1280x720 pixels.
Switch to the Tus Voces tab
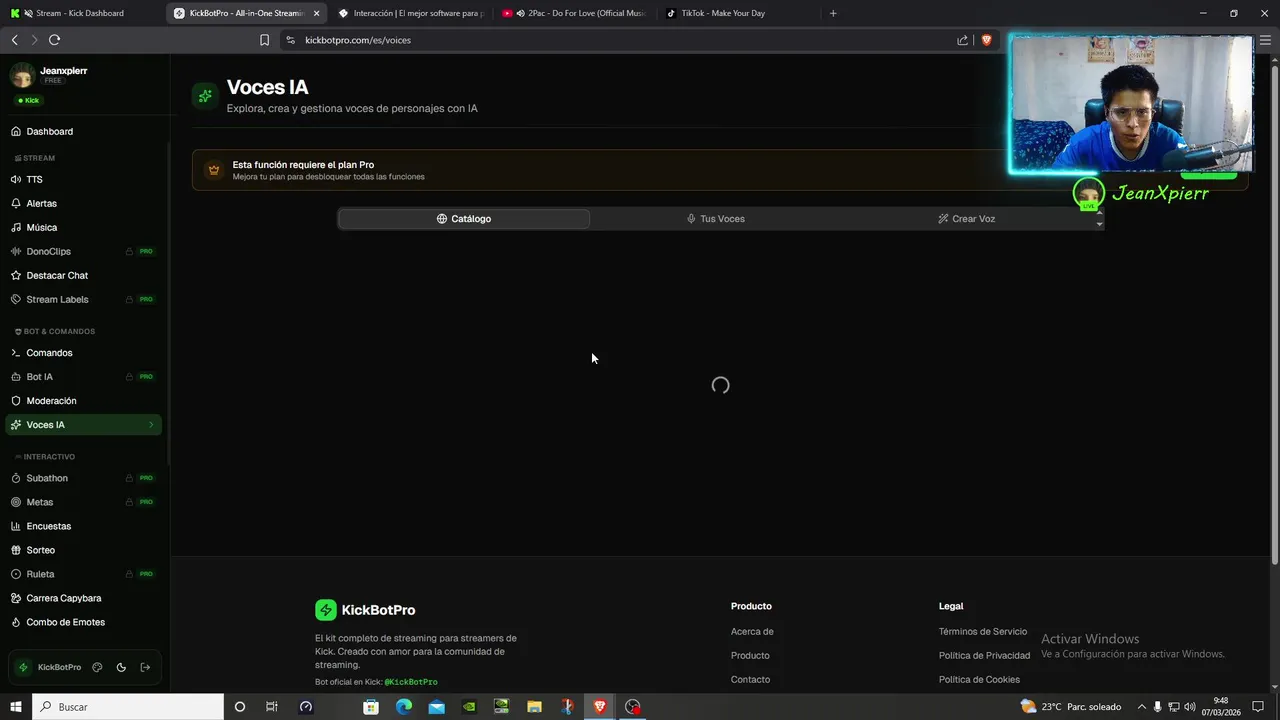click(x=716, y=219)
